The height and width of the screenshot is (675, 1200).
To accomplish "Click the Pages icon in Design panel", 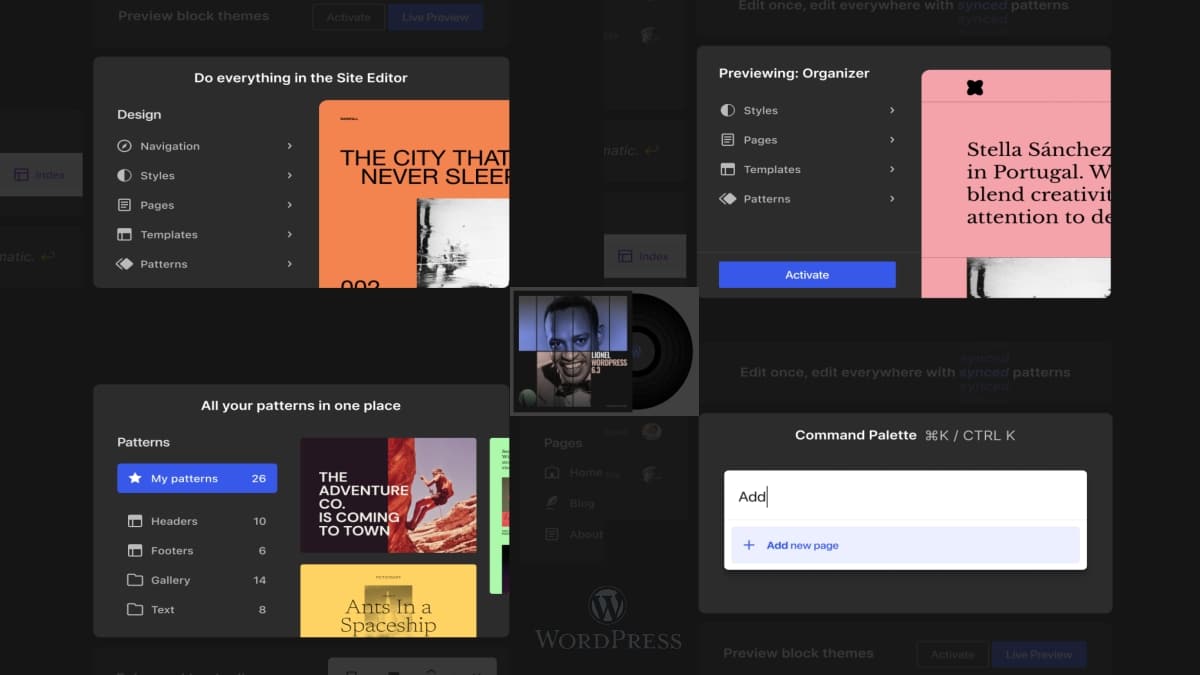I will (x=124, y=205).
